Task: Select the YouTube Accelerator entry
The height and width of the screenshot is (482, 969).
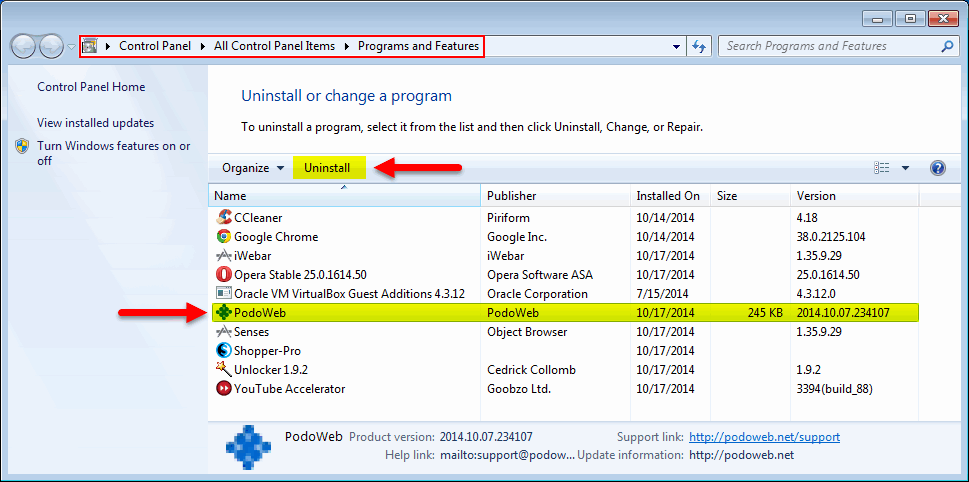Action: 289,389
